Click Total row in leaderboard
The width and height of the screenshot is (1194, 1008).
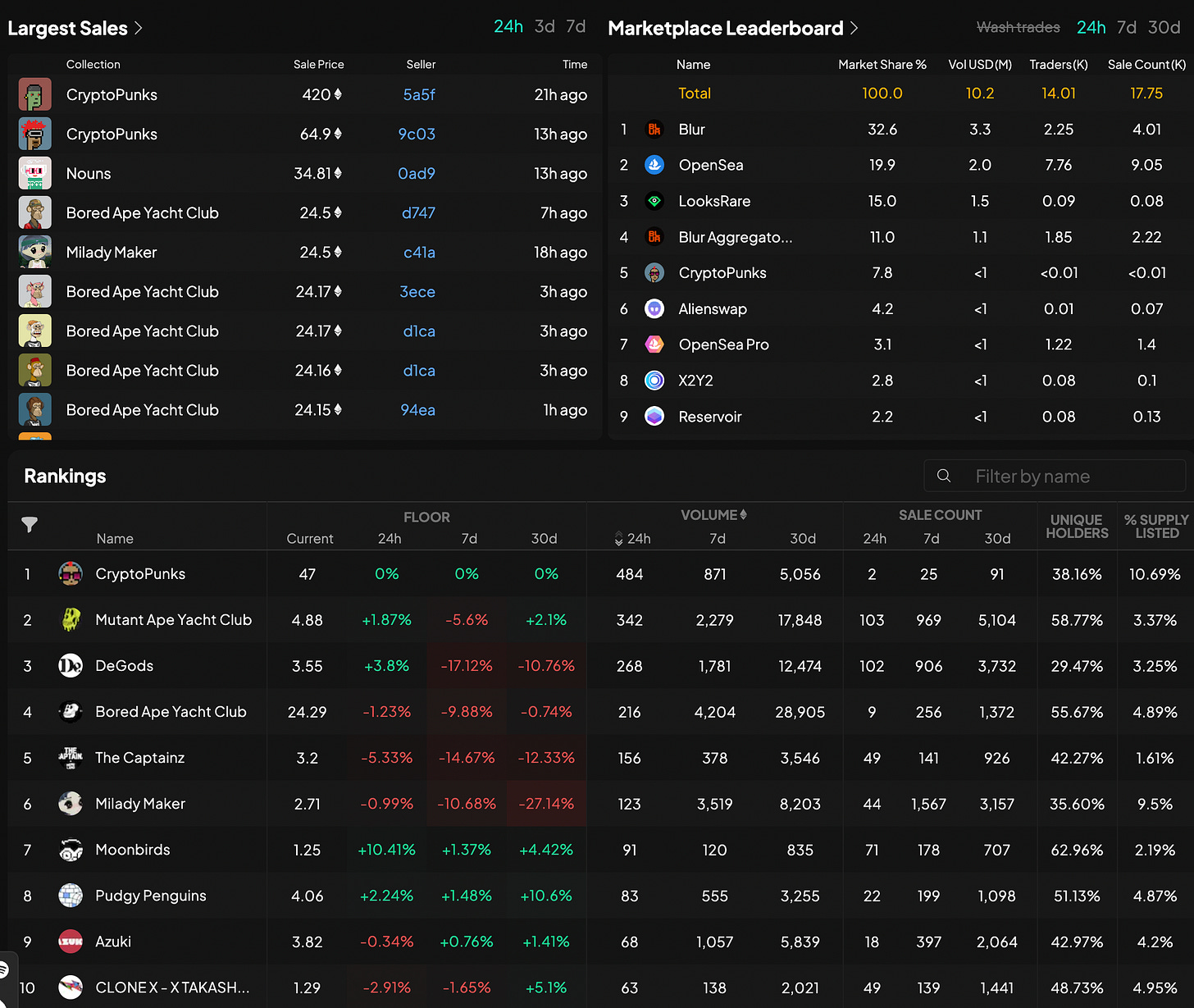tap(900, 94)
